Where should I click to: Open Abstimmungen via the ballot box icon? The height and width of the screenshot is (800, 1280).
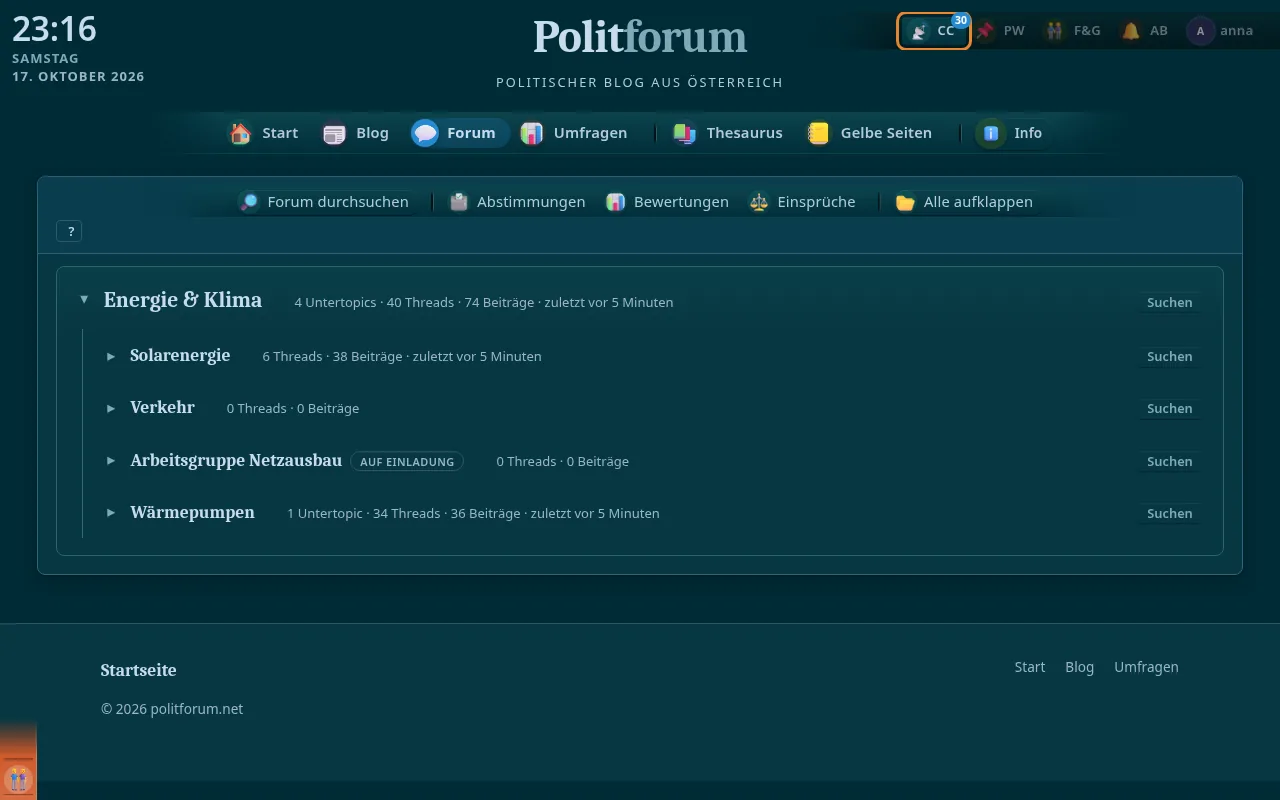point(459,202)
